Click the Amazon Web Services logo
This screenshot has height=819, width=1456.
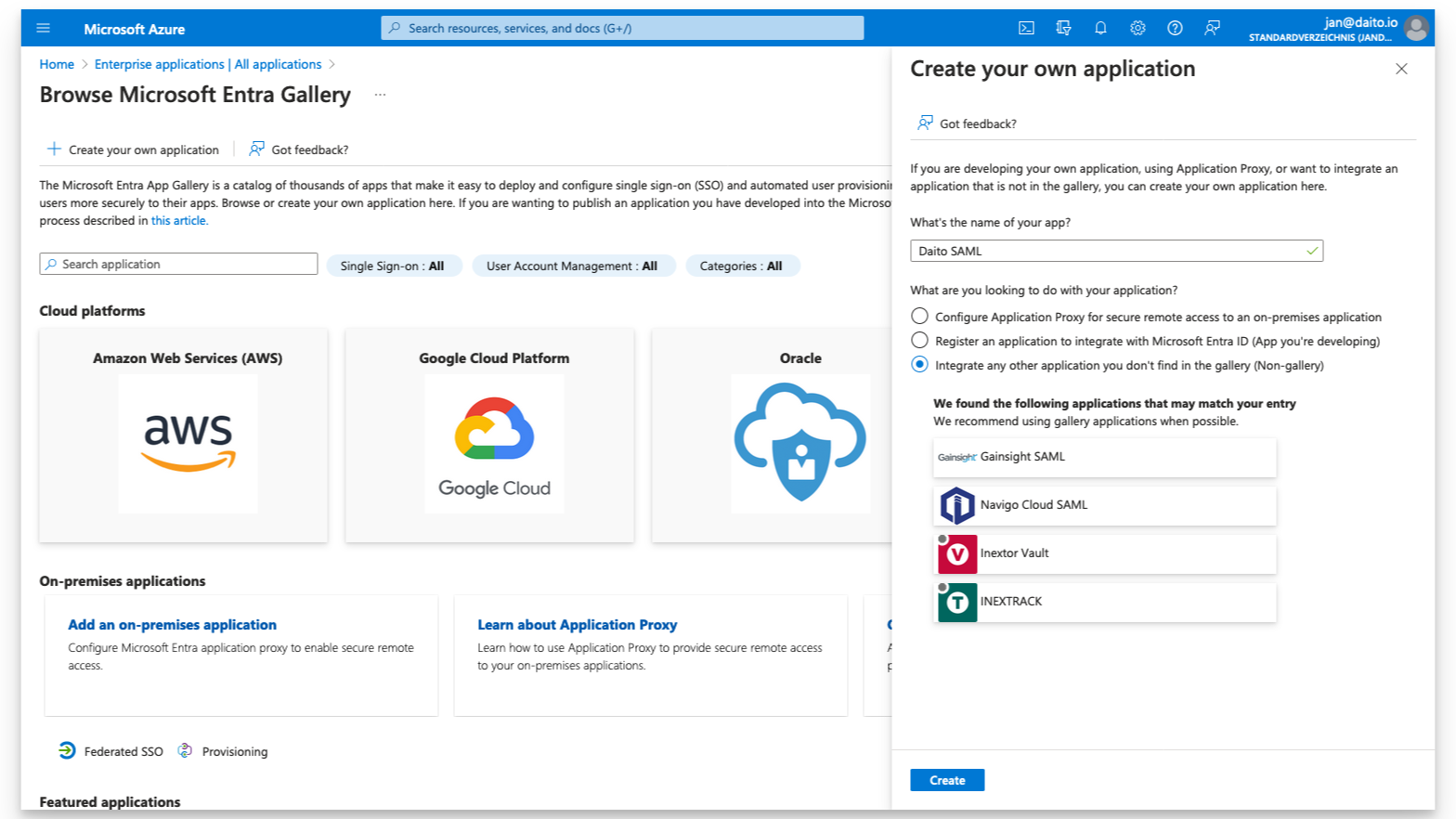188,443
